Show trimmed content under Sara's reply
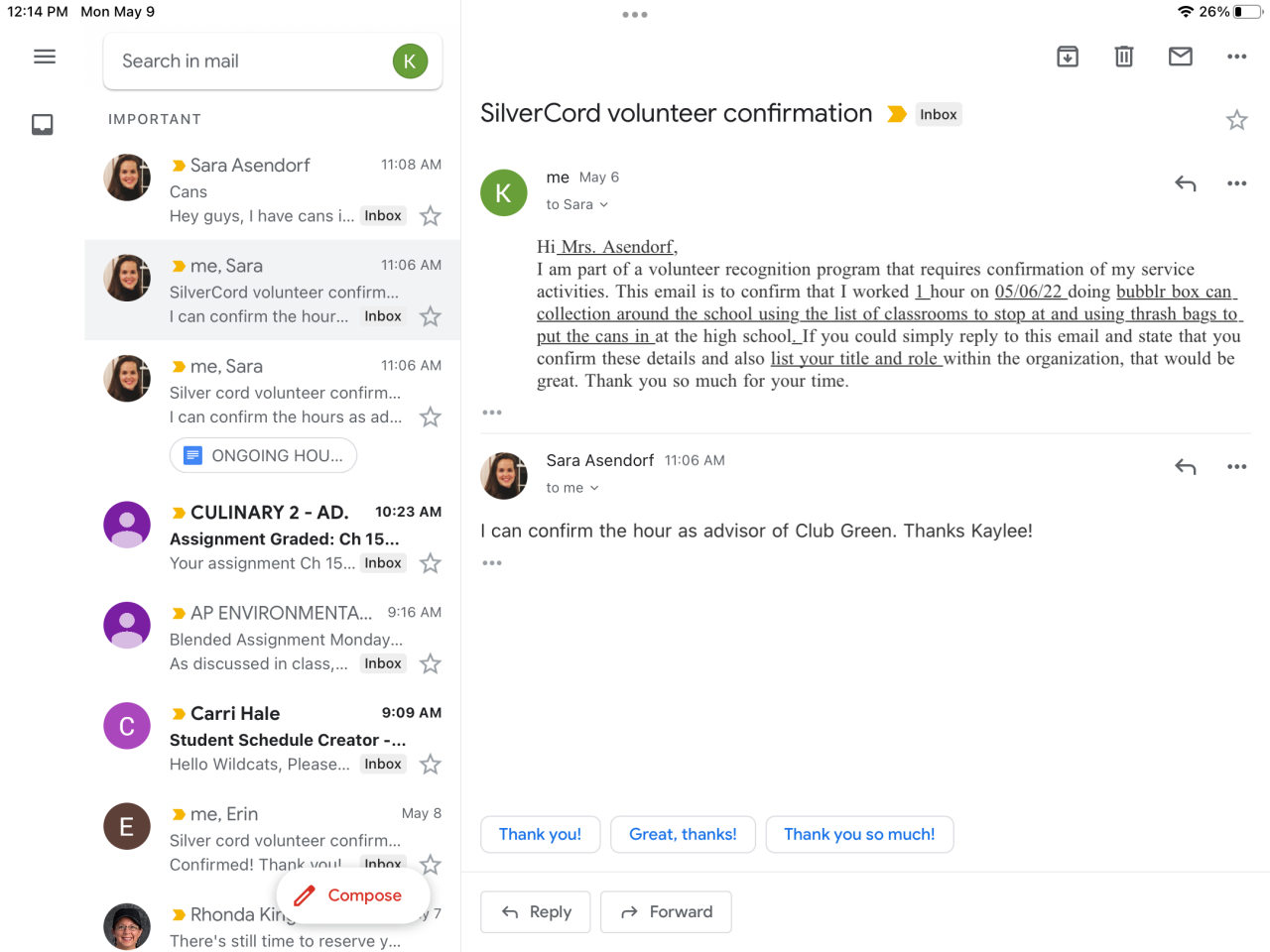This screenshot has height=952, width=1270. coord(492,563)
